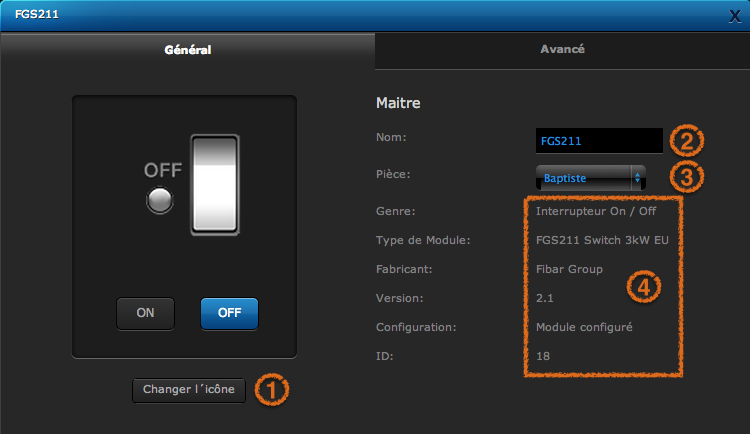Click the orange circled number 1 marker
The width and height of the screenshot is (750, 434).
point(272,389)
